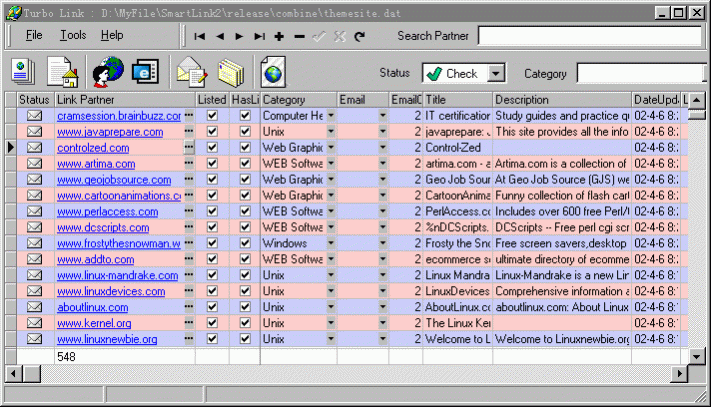Delete record with minus icon
Viewport: 711px width, 407px height.
299,36
